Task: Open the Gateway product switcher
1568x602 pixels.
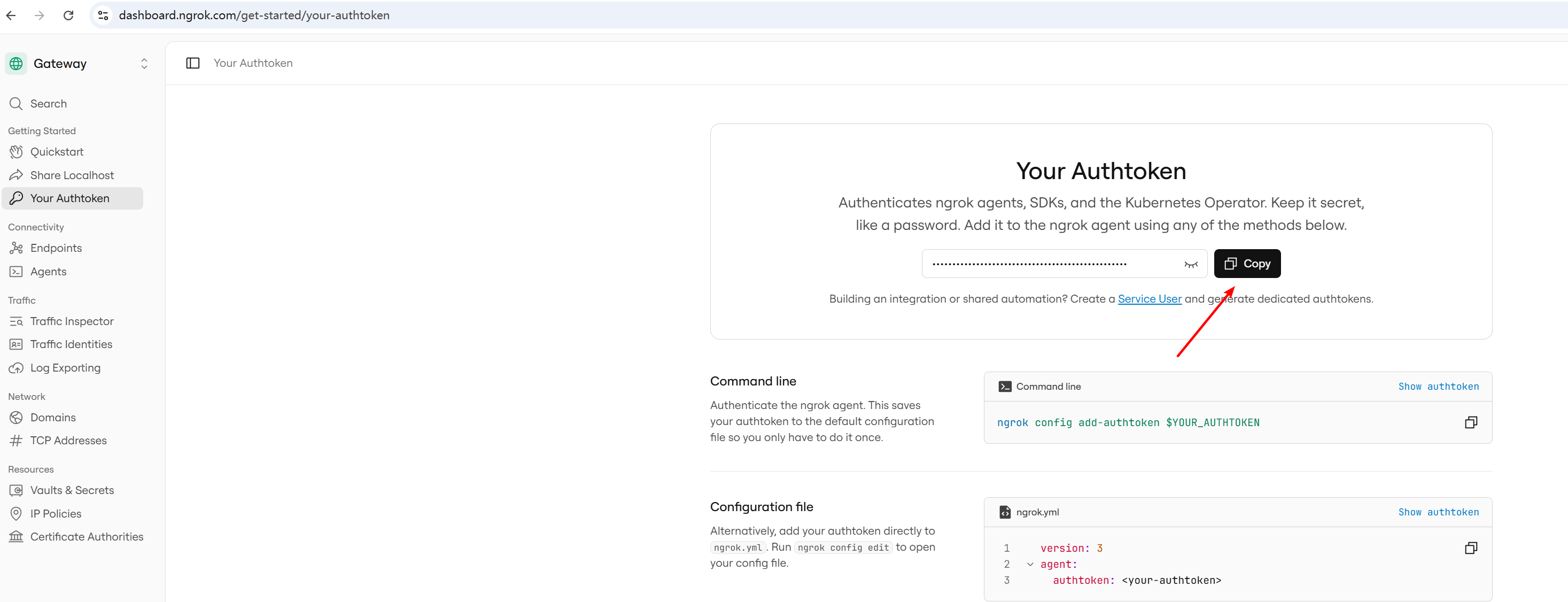Action: (x=144, y=64)
